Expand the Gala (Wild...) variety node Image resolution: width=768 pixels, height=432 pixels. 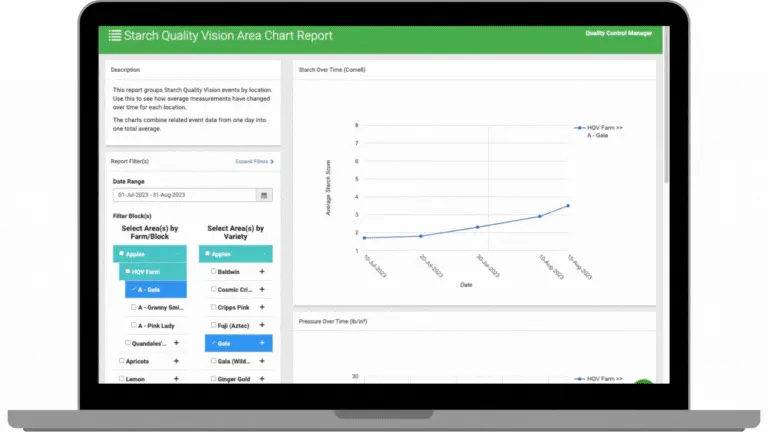coord(262,361)
